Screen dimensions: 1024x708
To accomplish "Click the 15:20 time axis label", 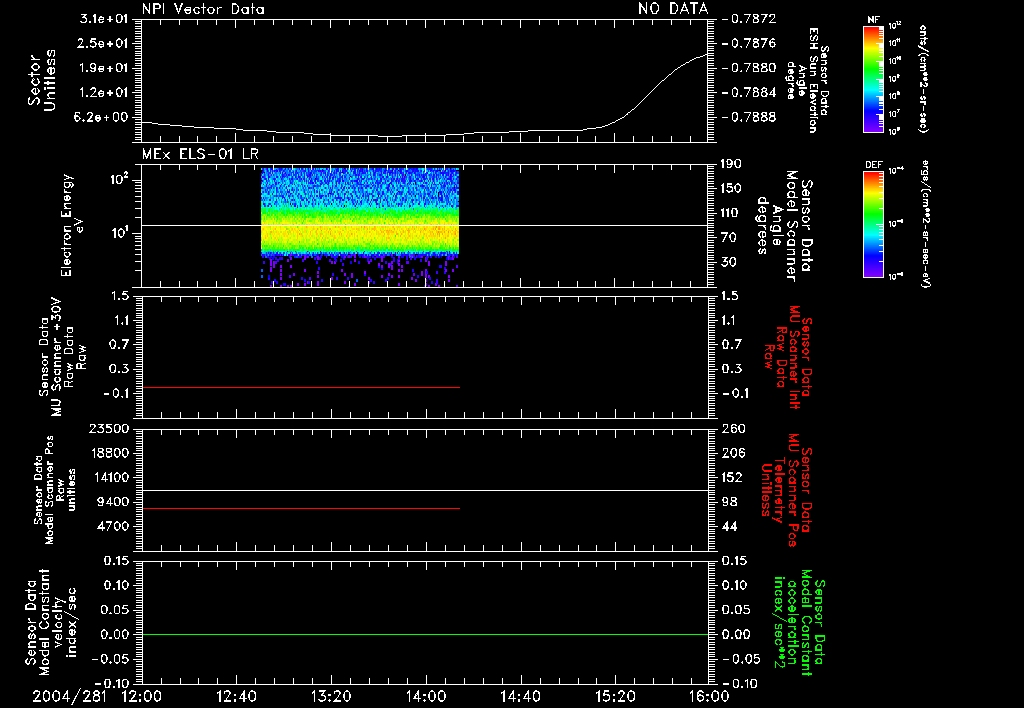I will pyautogui.click(x=615, y=696).
